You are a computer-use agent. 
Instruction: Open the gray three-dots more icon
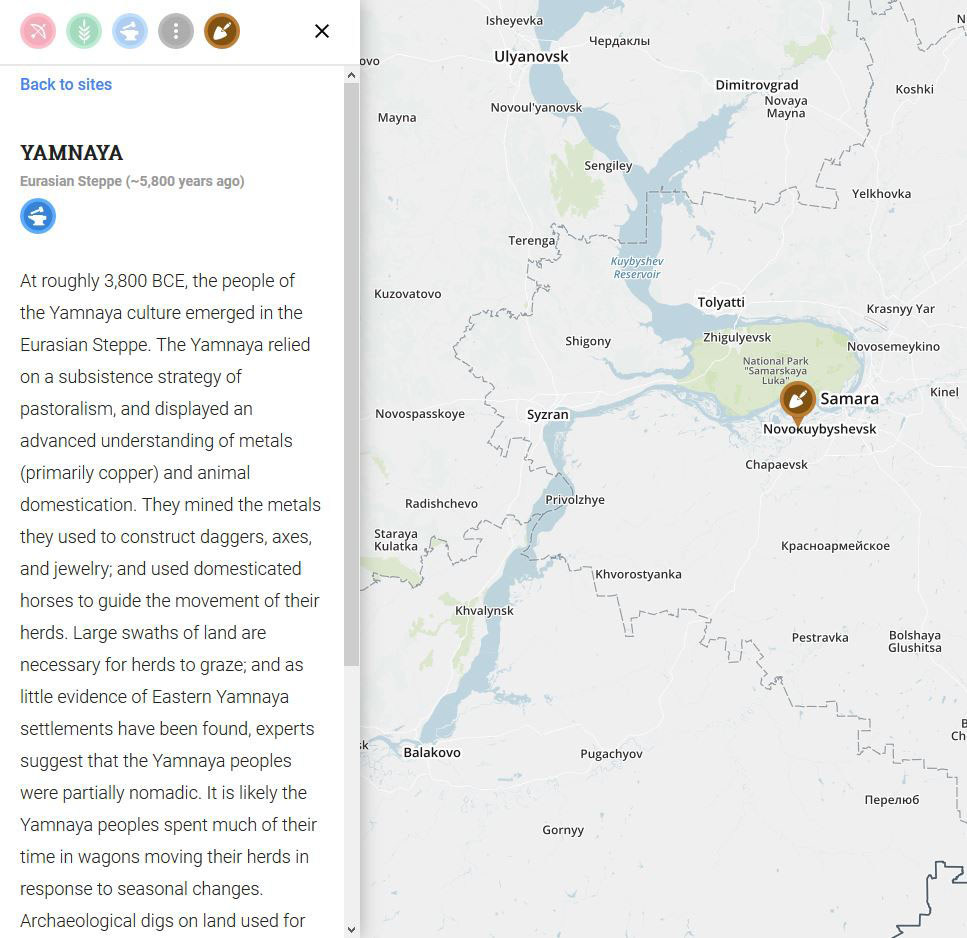(x=176, y=31)
